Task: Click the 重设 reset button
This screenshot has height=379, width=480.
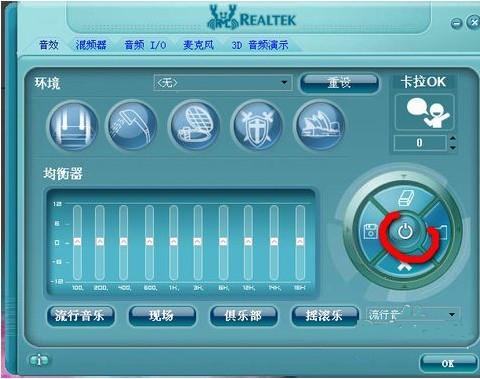Action: coord(339,83)
